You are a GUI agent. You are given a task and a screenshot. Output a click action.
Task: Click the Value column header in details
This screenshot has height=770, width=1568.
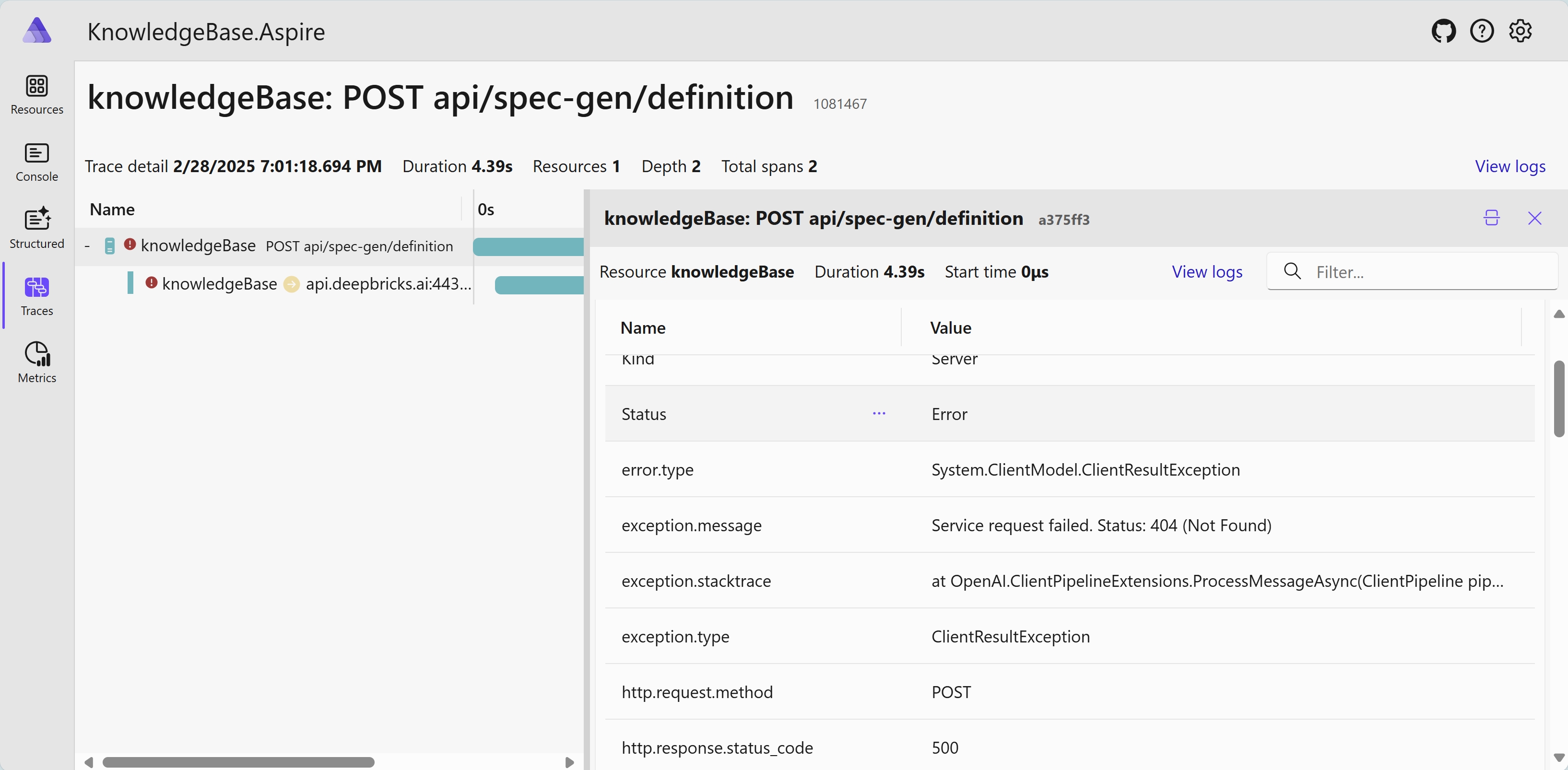coord(950,328)
